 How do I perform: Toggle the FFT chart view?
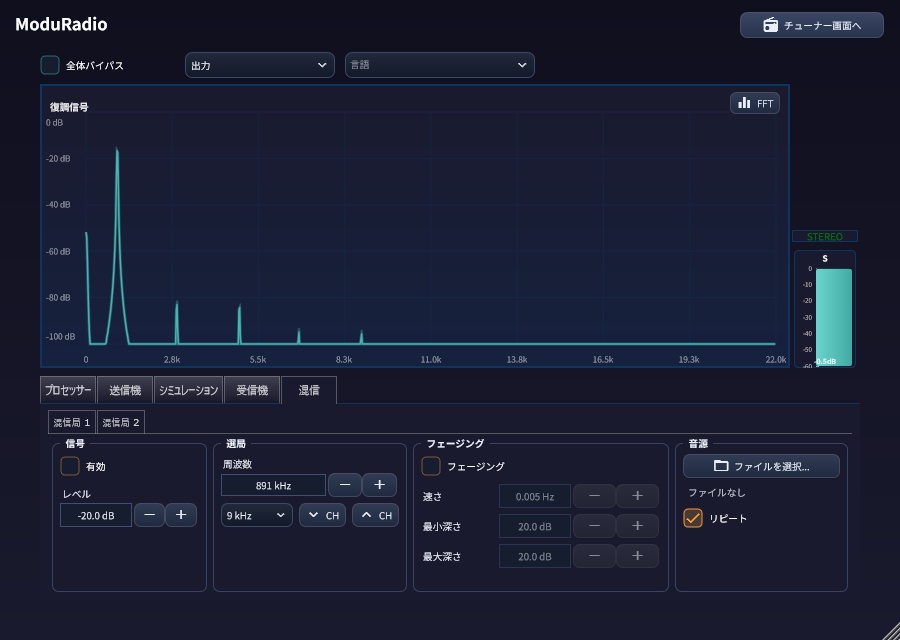coord(754,103)
